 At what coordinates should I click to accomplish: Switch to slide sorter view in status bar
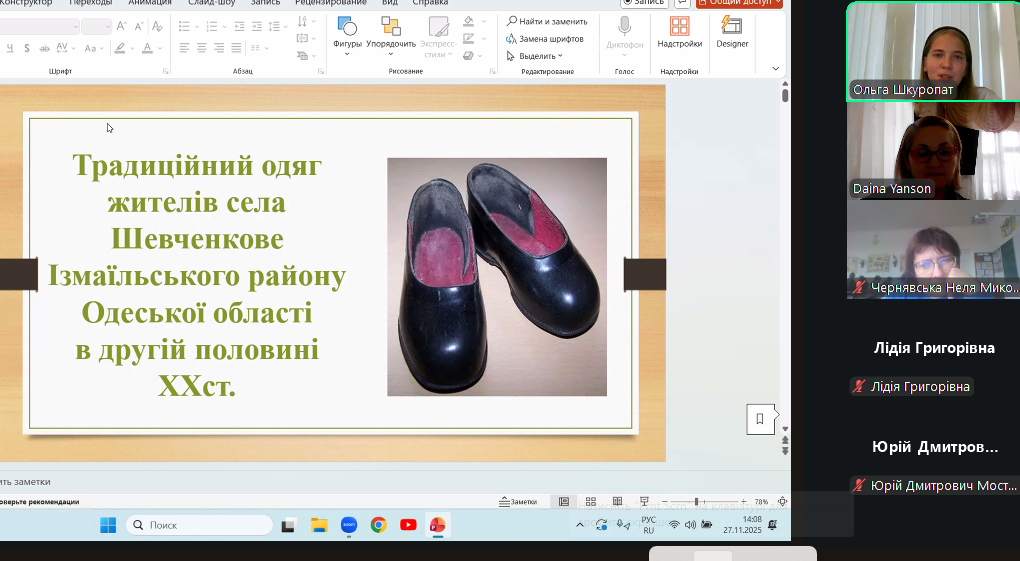click(590, 502)
